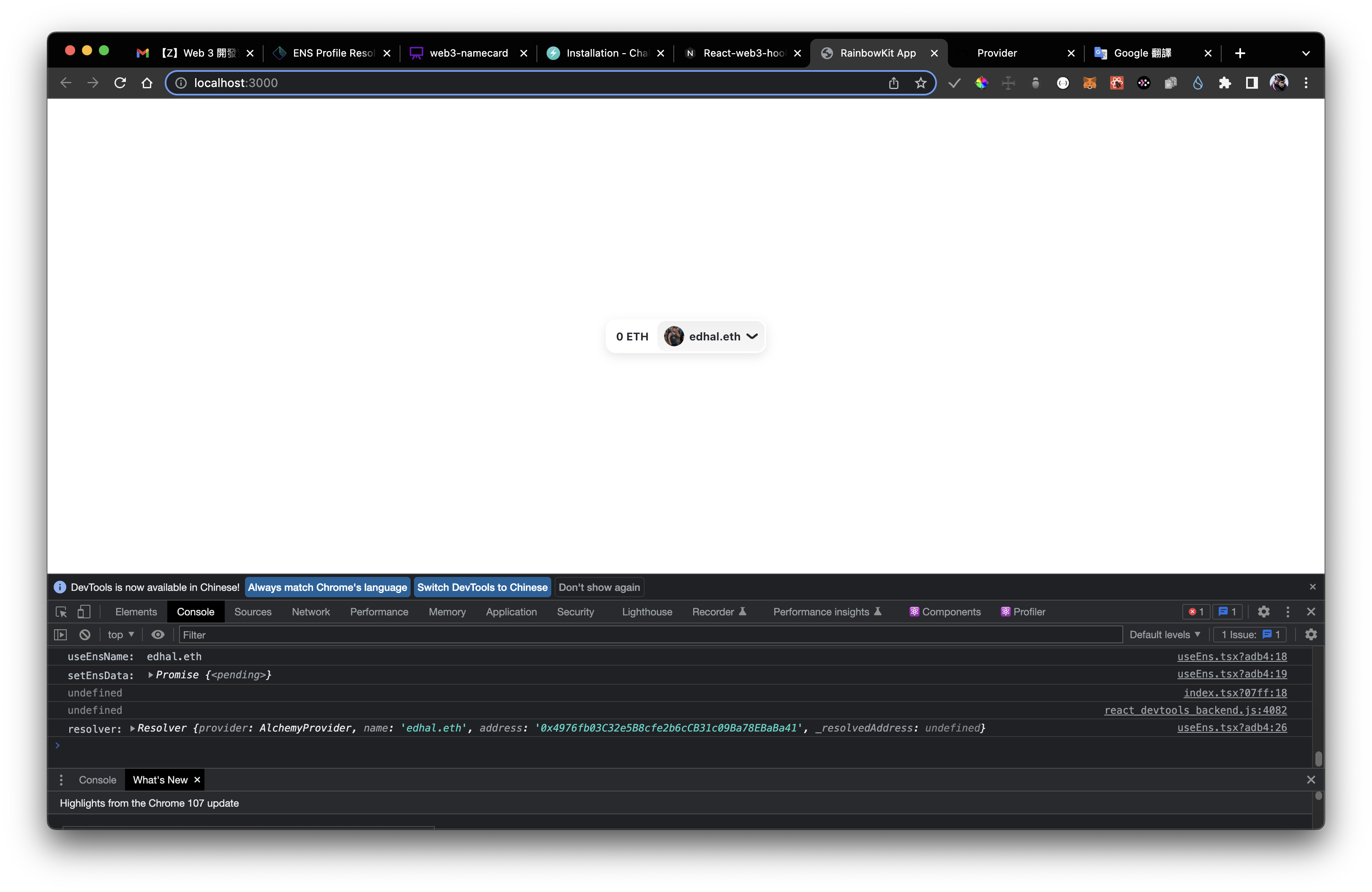Clear the console with block icon
1372x892 pixels.
point(85,634)
